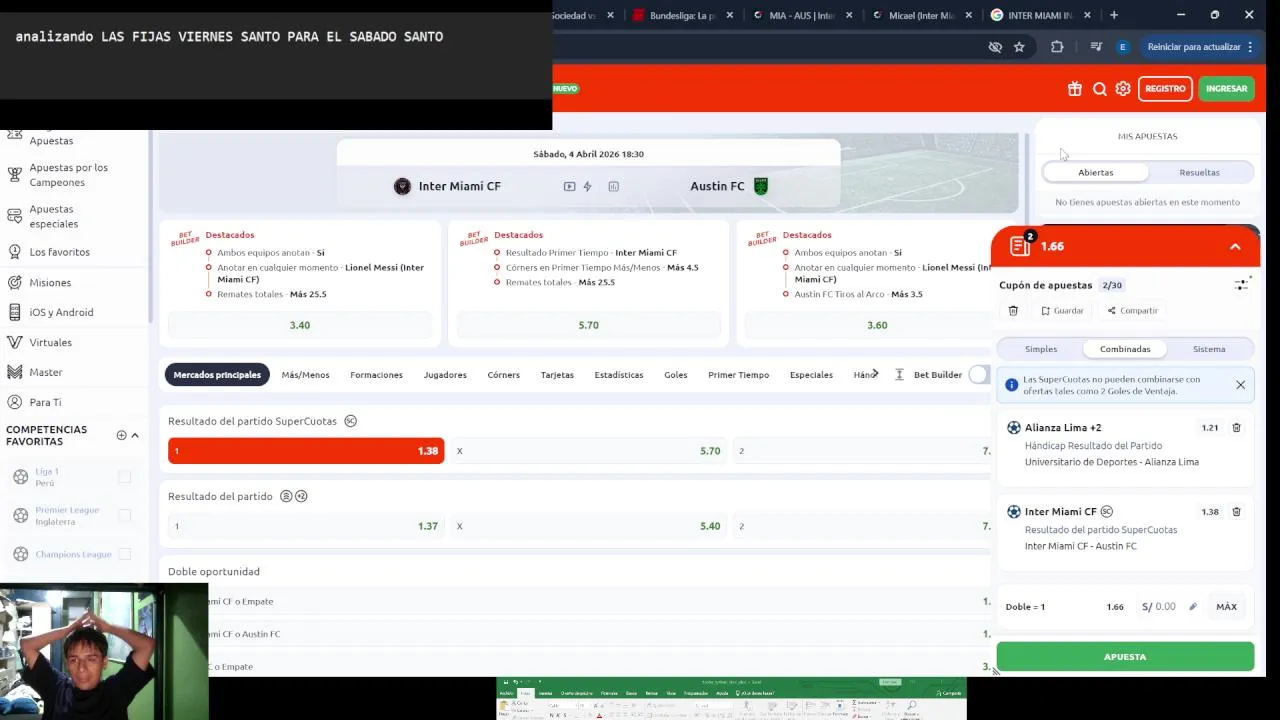Image resolution: width=1280 pixels, height=720 pixels.
Task: Select Primer Tiempo market tab
Action: pyautogui.click(x=738, y=375)
